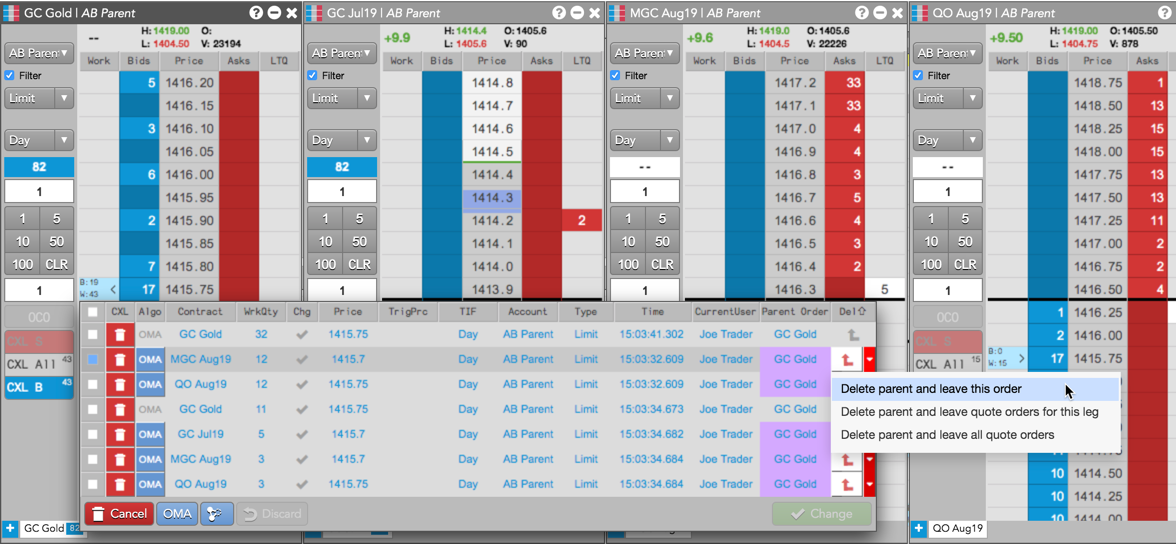This screenshot has height=544, width=1176.
Task: Open help icon in MGC Aug19 window title bar
Action: pyautogui.click(x=862, y=13)
